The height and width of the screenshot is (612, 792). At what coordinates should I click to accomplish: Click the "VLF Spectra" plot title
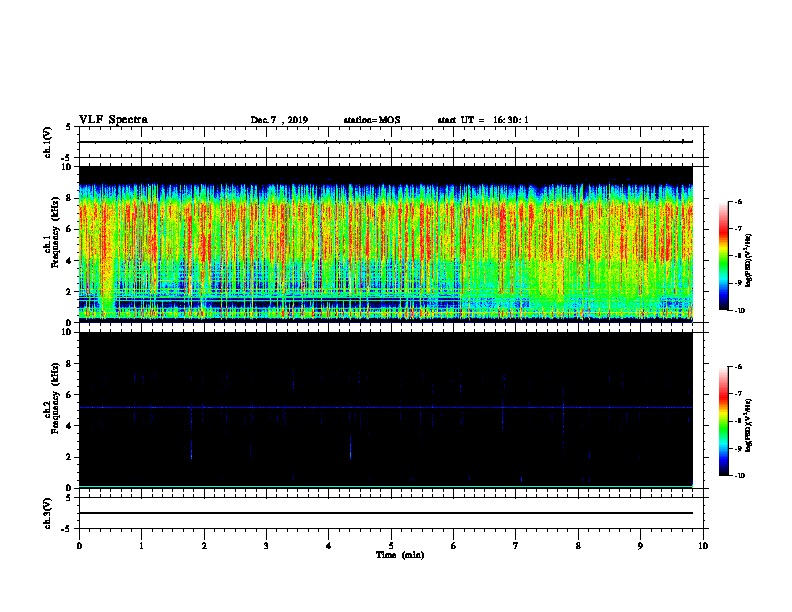[113, 120]
